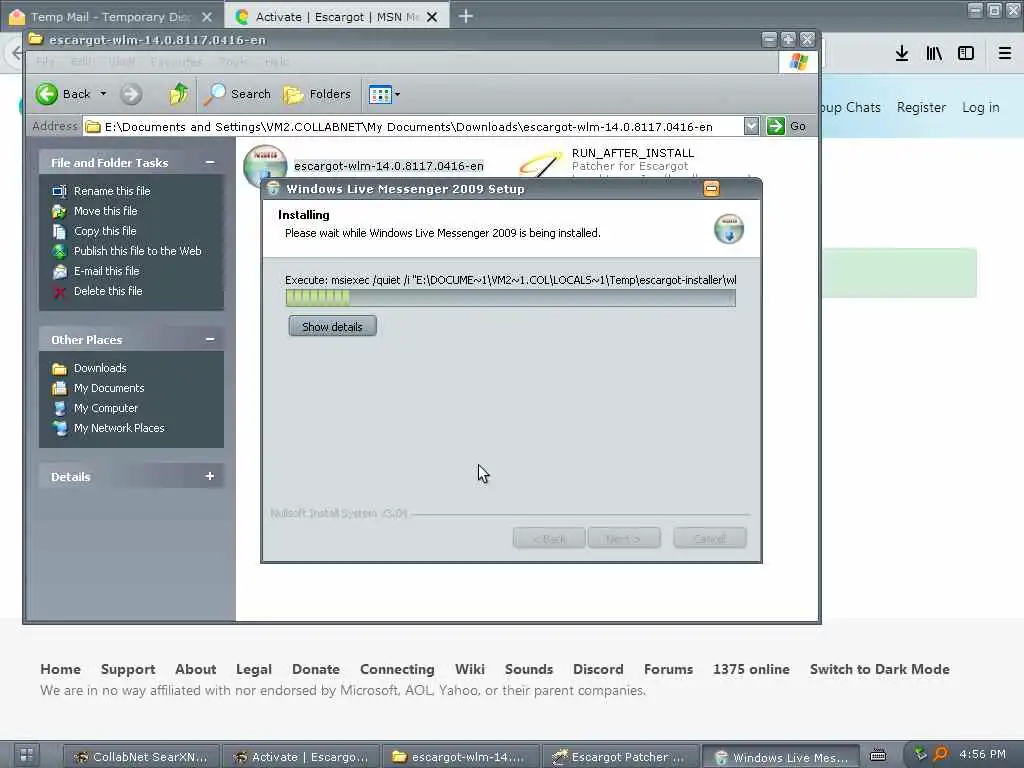This screenshot has height=768, width=1024.
Task: Open the Donate footer link
Action: [x=315, y=669]
